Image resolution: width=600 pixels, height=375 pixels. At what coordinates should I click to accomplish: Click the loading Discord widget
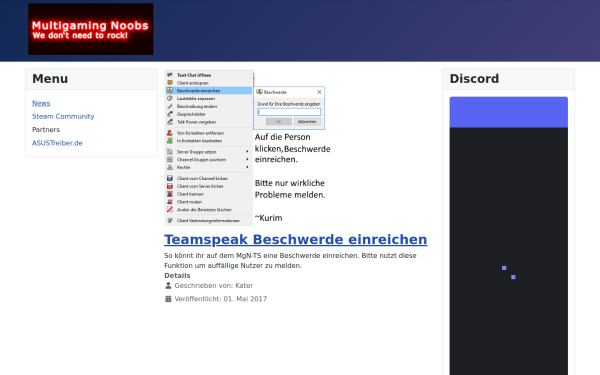[509, 236]
